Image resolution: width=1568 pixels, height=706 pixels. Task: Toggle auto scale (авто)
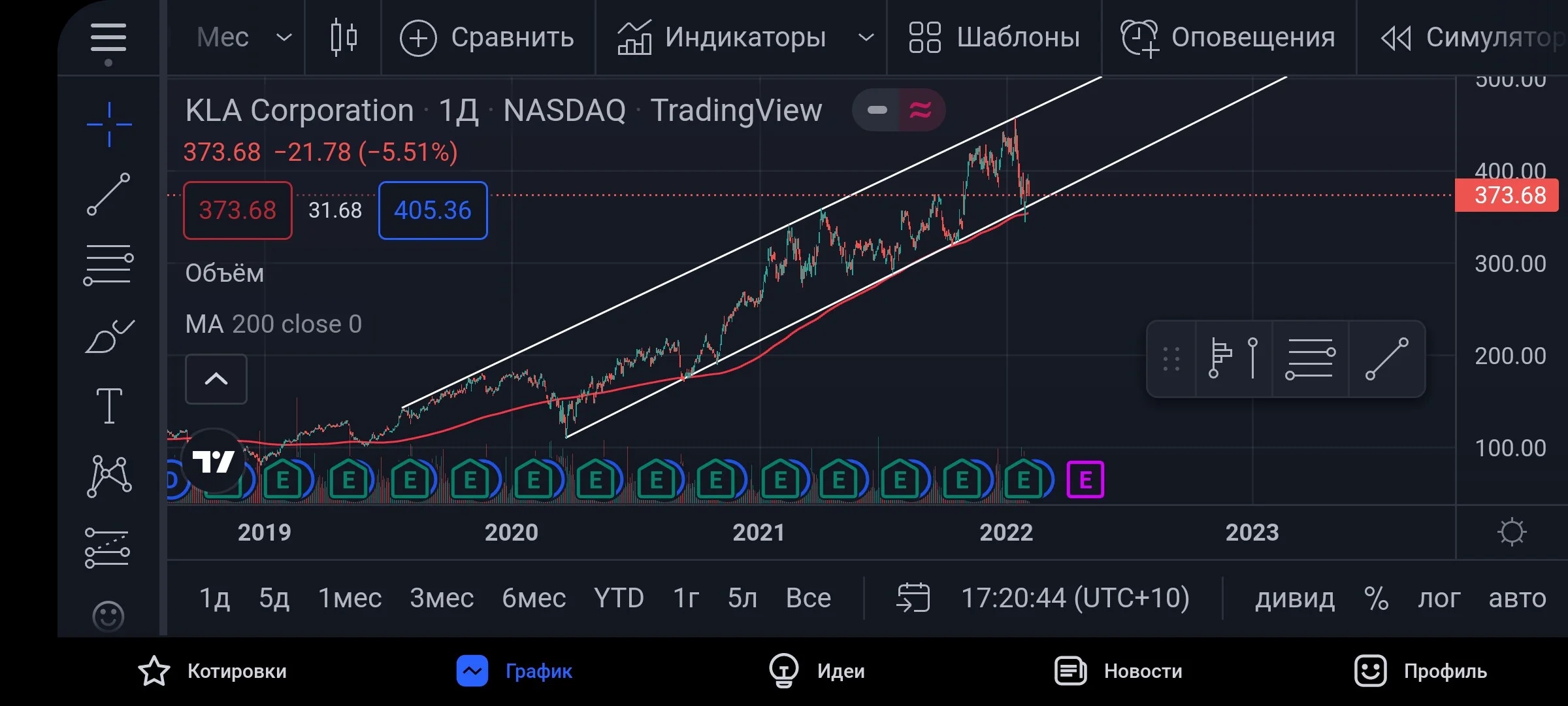[1517, 598]
